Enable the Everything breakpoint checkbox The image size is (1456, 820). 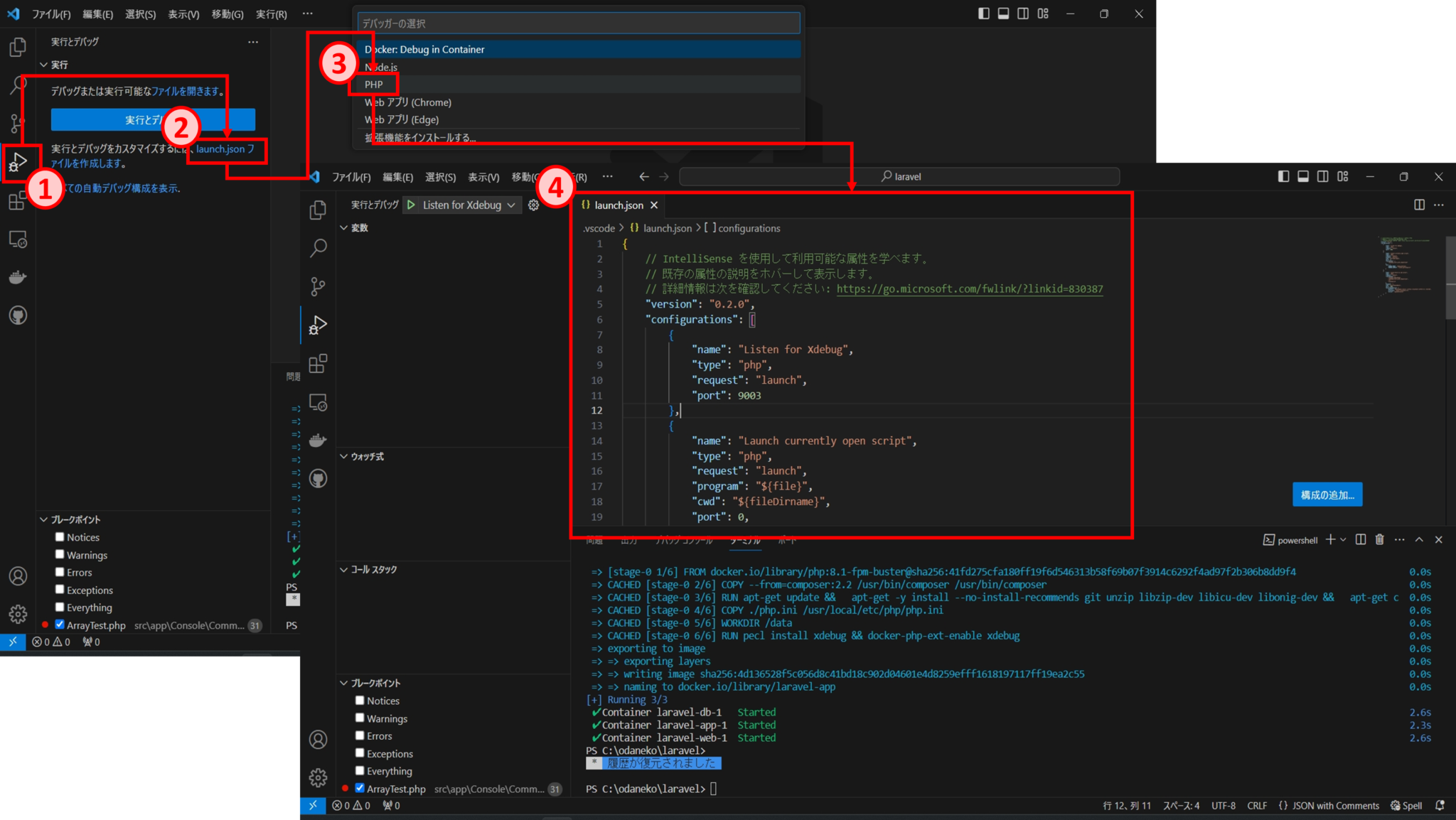point(360,770)
